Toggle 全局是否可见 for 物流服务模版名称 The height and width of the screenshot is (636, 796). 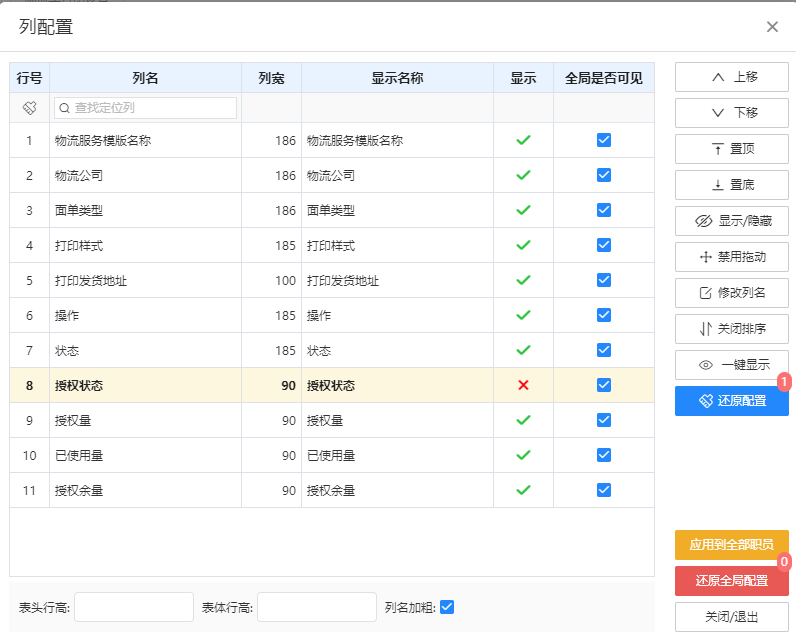point(604,140)
